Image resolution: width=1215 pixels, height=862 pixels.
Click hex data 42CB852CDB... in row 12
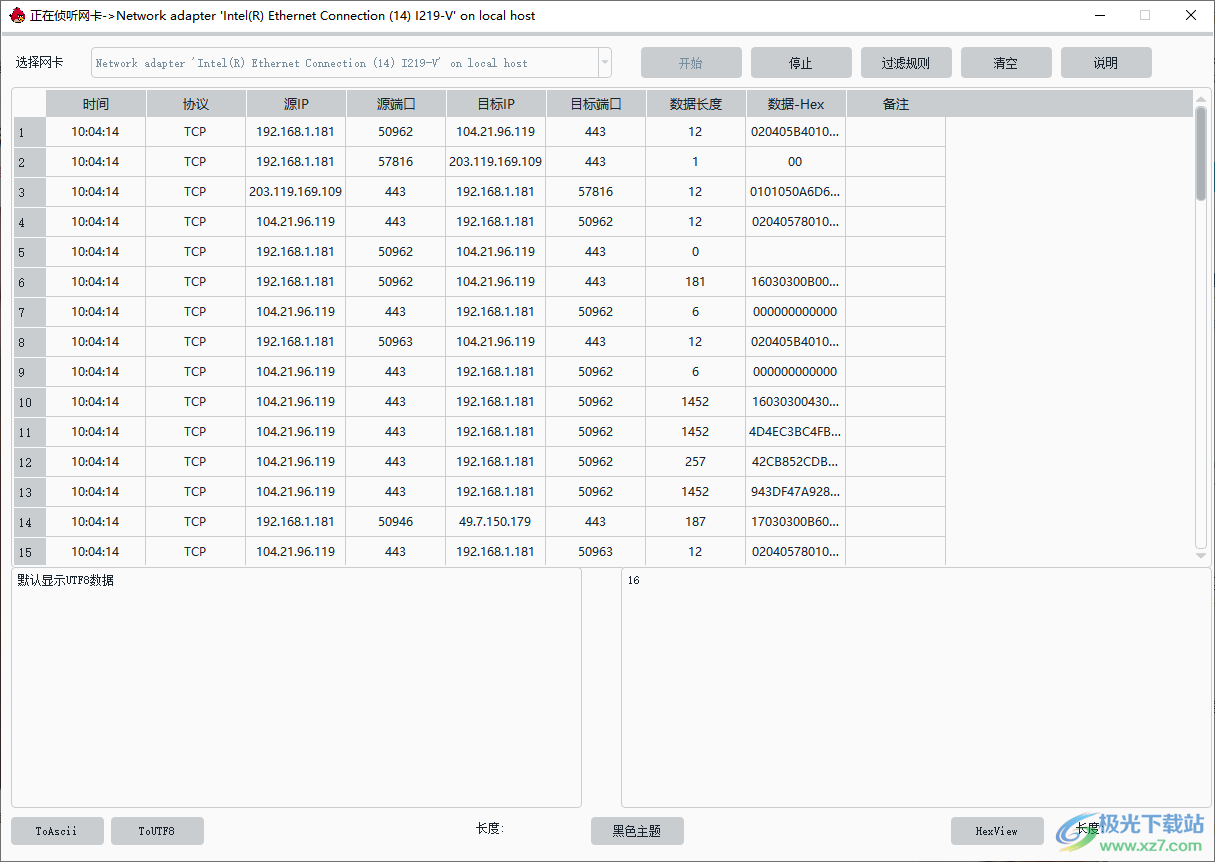pos(796,462)
